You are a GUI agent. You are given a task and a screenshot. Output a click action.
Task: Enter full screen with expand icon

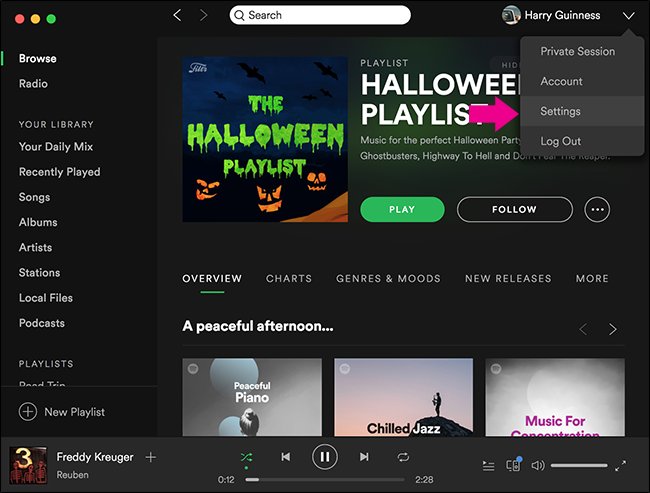(621, 465)
